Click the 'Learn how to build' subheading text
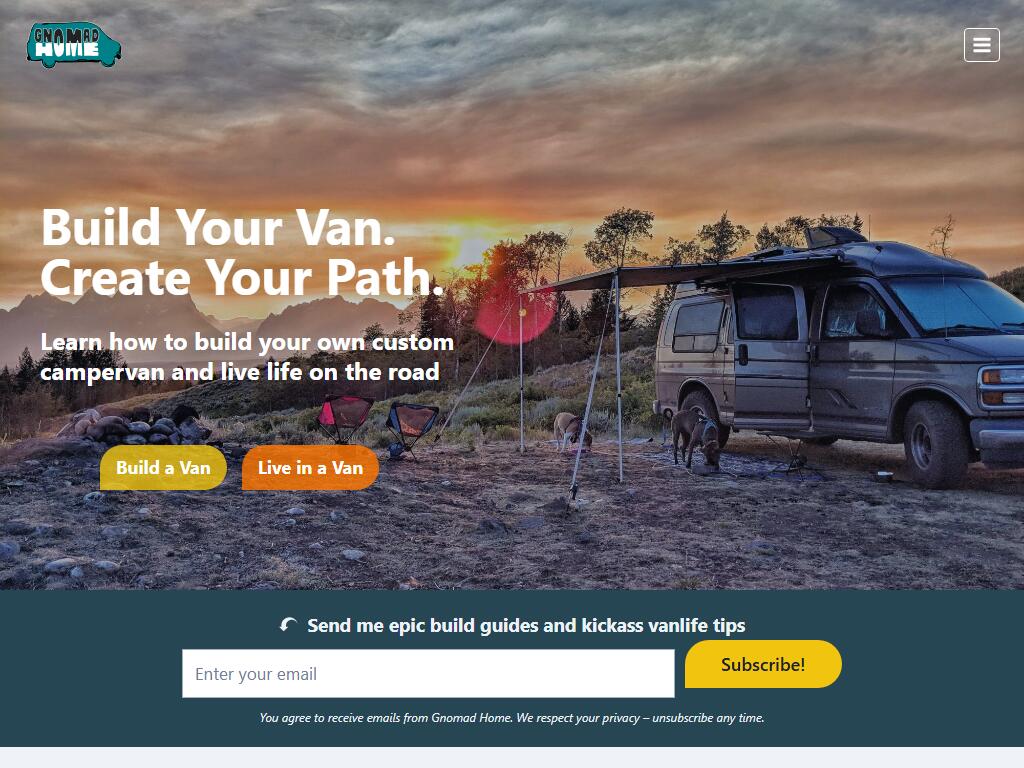The height and width of the screenshot is (768, 1024). pos(247,357)
